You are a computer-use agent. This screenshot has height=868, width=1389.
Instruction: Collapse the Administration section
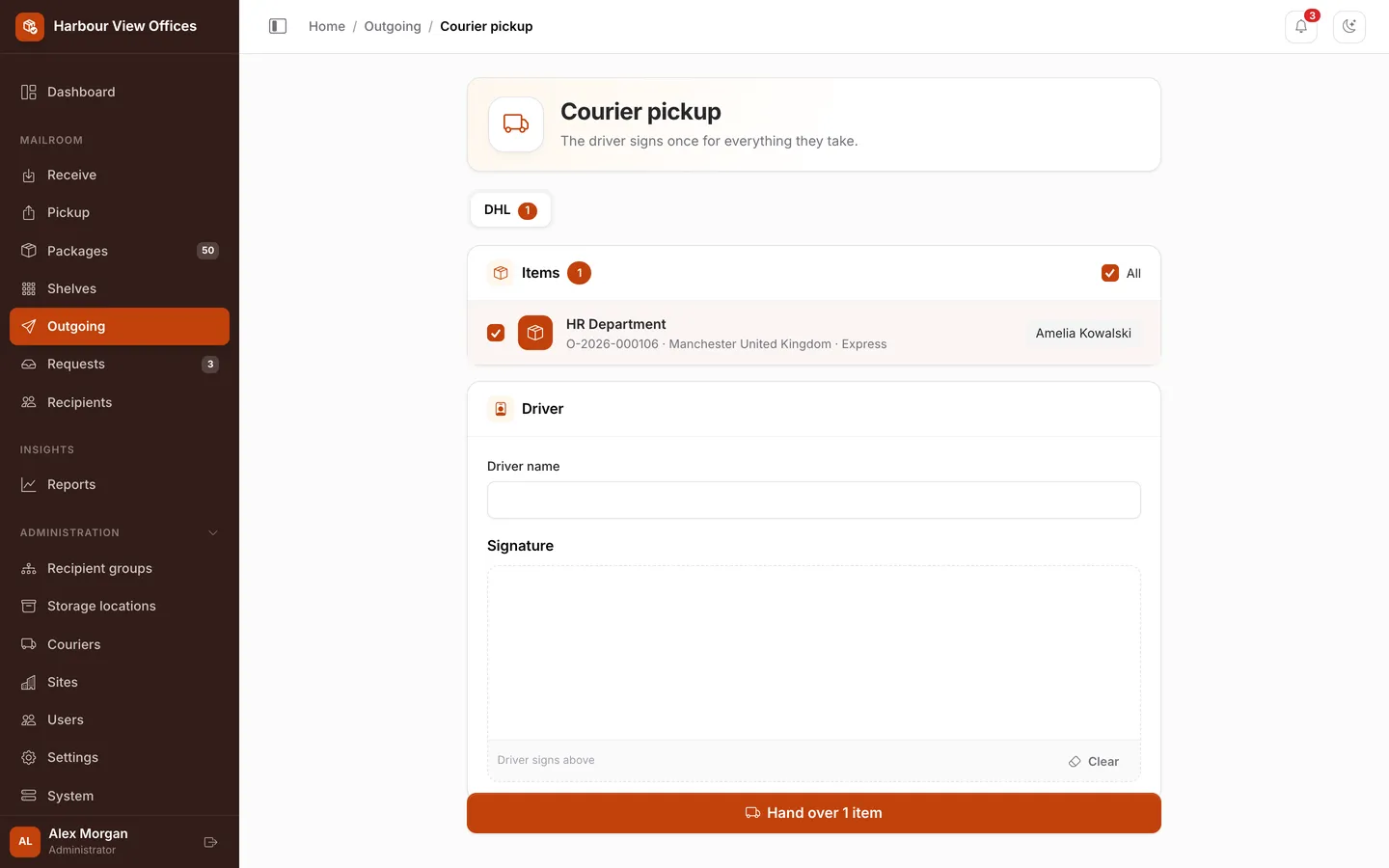213,532
